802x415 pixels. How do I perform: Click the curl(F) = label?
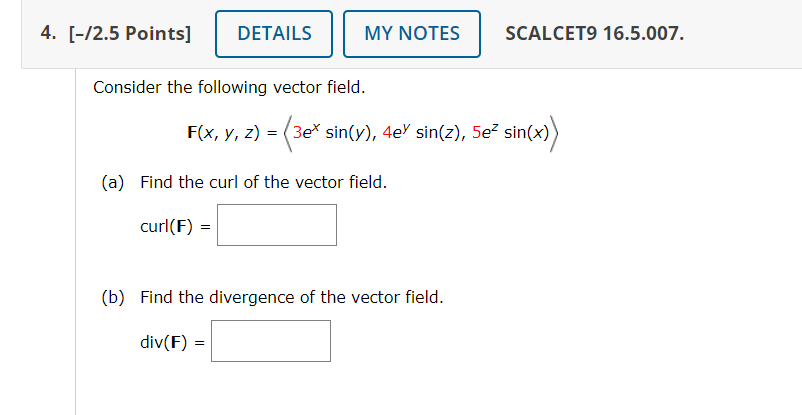point(175,226)
